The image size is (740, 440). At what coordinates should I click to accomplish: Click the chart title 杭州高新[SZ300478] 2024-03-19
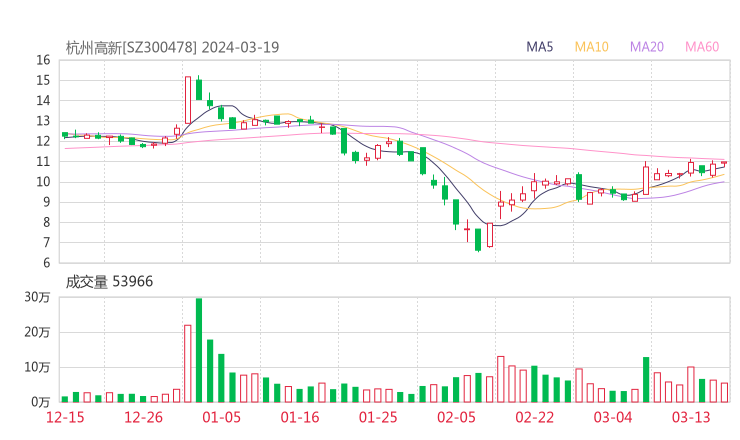(x=172, y=47)
